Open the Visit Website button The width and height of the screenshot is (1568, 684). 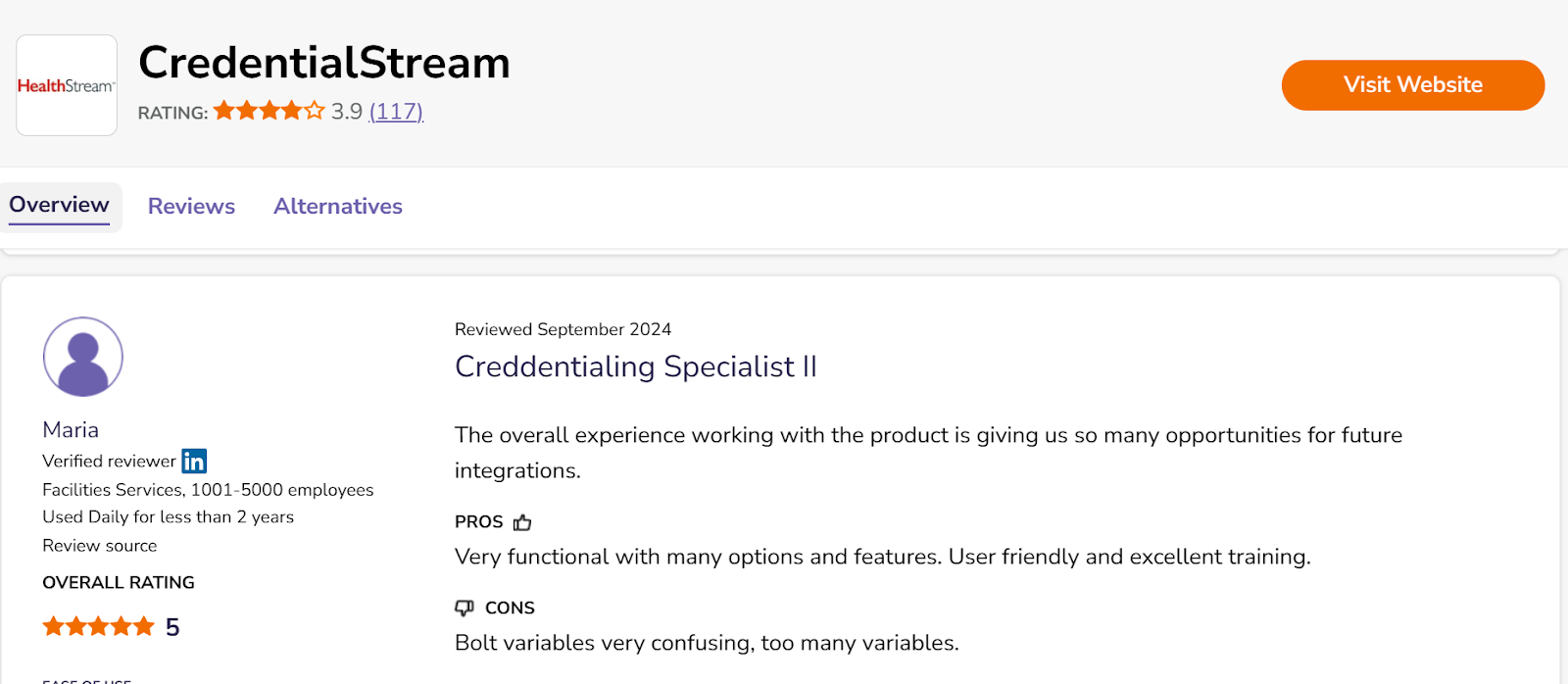tap(1413, 85)
